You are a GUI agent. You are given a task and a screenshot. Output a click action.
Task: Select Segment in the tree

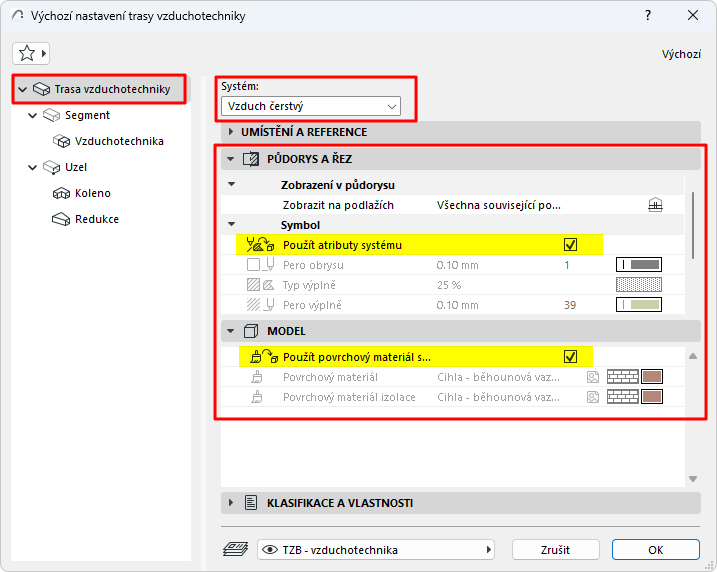pos(87,115)
